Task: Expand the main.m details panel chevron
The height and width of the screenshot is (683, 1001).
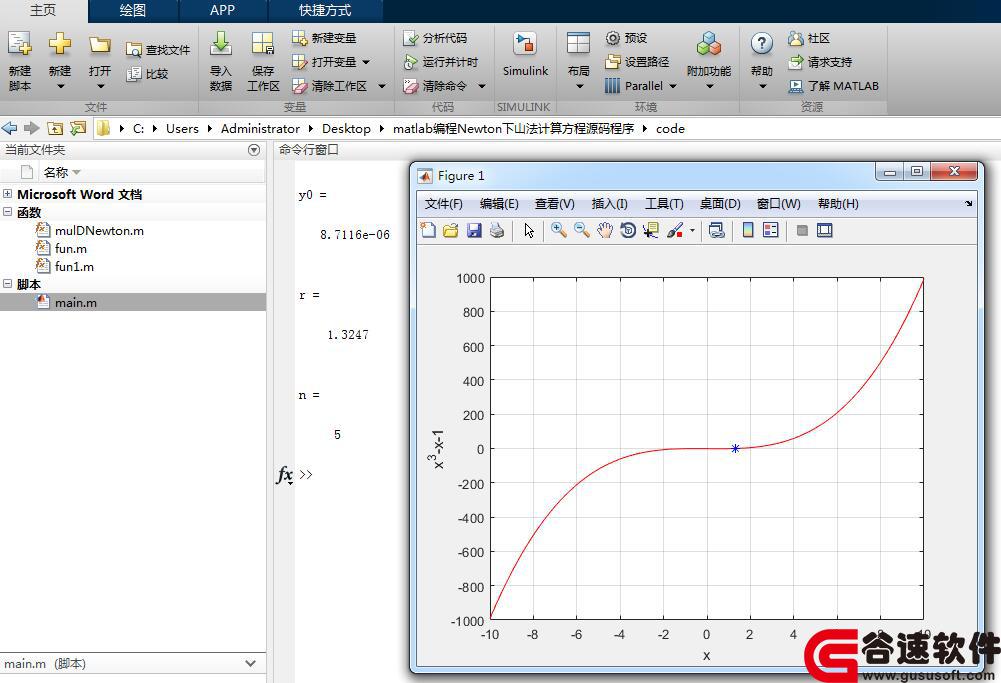Action: tap(251, 663)
